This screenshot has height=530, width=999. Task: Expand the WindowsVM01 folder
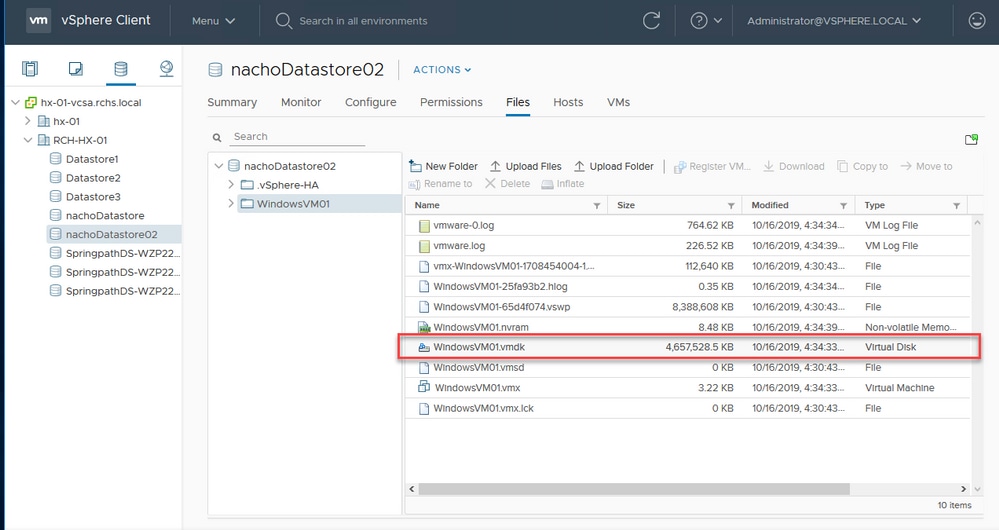coord(231,203)
